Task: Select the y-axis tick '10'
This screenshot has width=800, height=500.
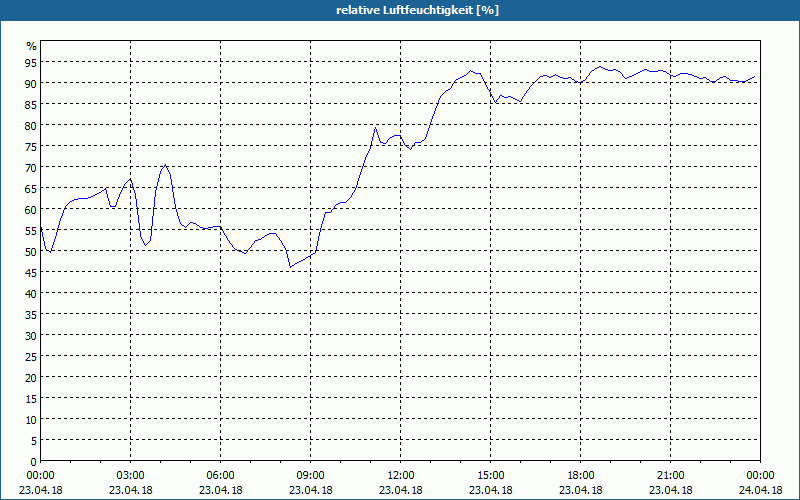Action: 31,420
